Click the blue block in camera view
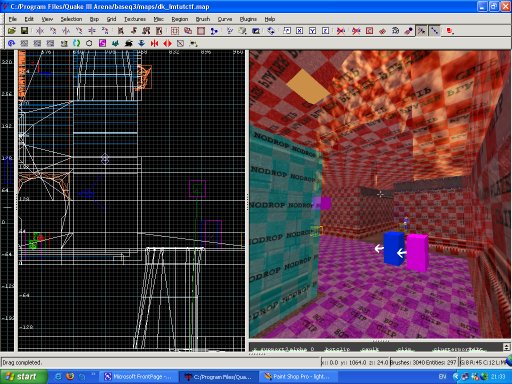Screen dimensions: 512x384 click(x=394, y=249)
